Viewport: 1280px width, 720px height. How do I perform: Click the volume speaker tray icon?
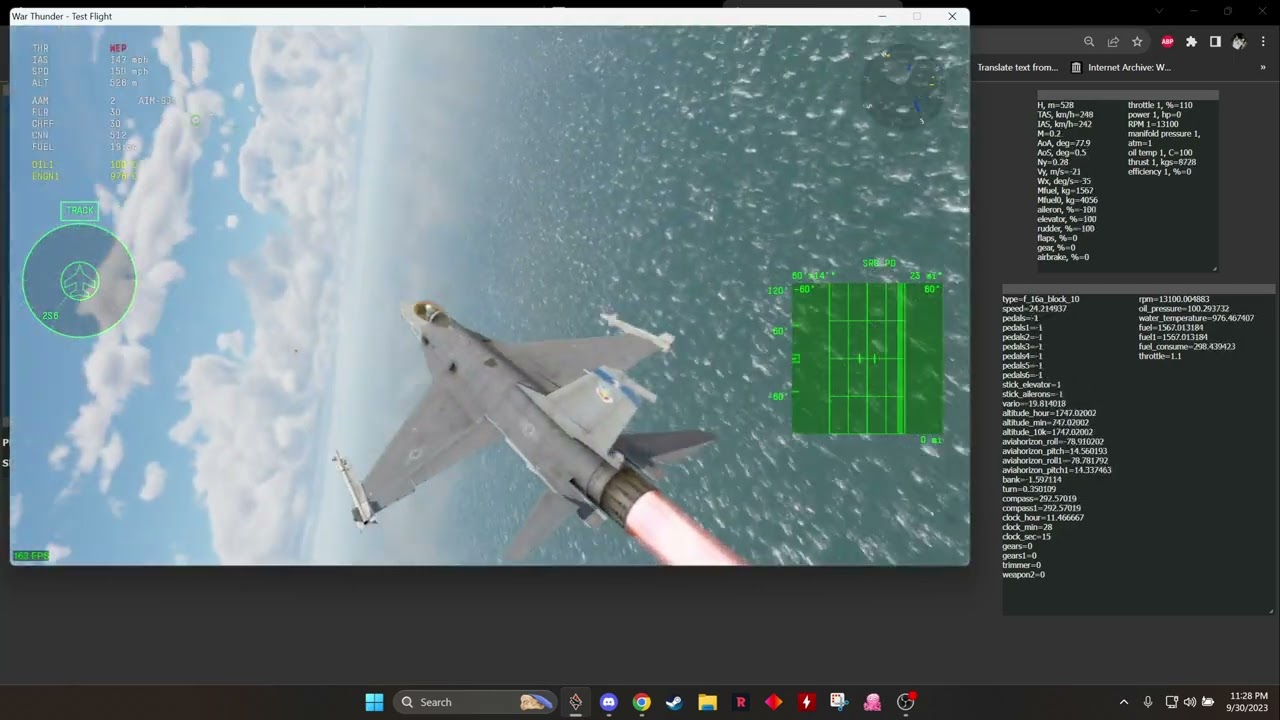[1190, 702]
